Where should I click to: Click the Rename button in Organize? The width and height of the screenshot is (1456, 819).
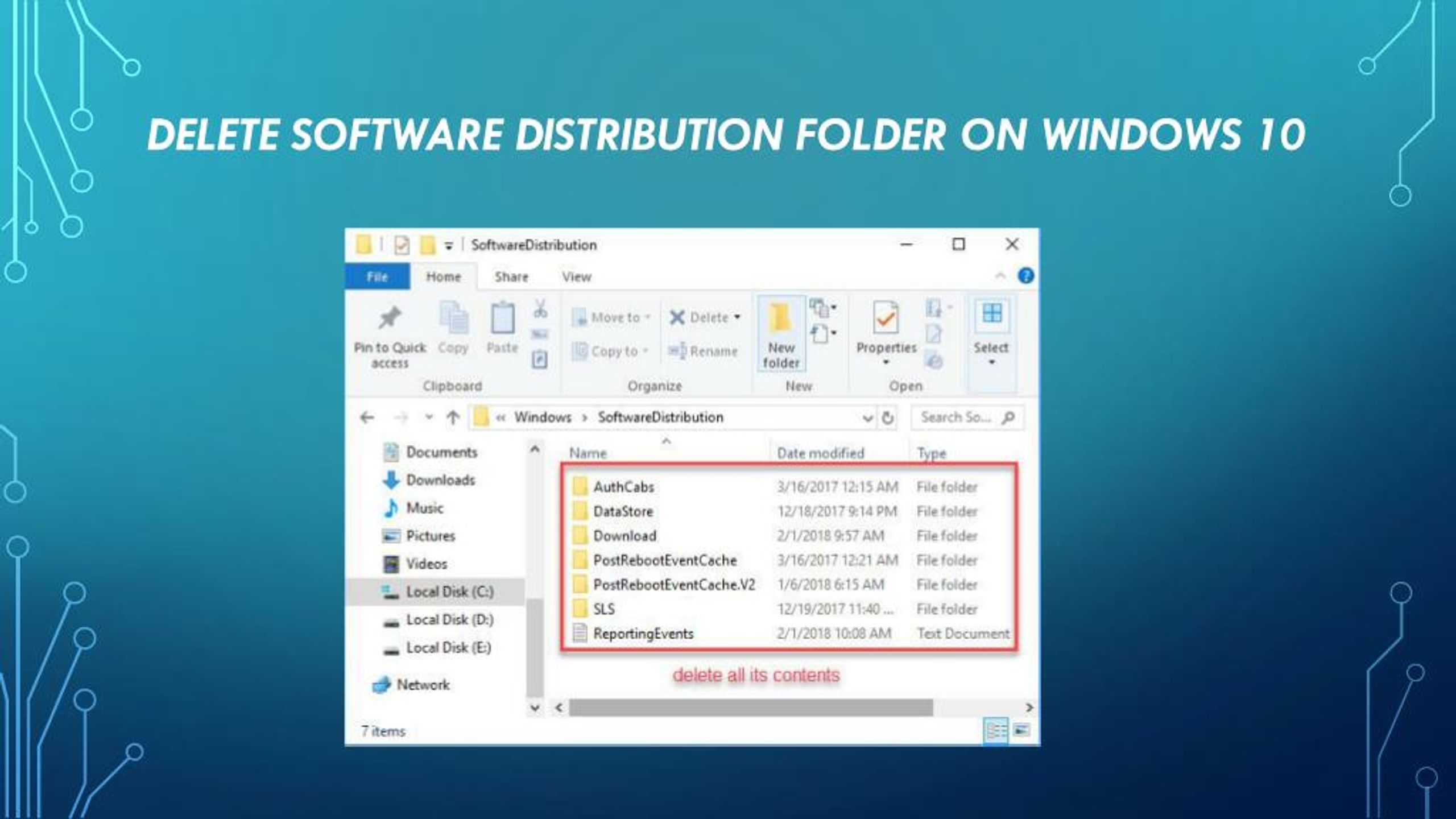click(x=703, y=351)
